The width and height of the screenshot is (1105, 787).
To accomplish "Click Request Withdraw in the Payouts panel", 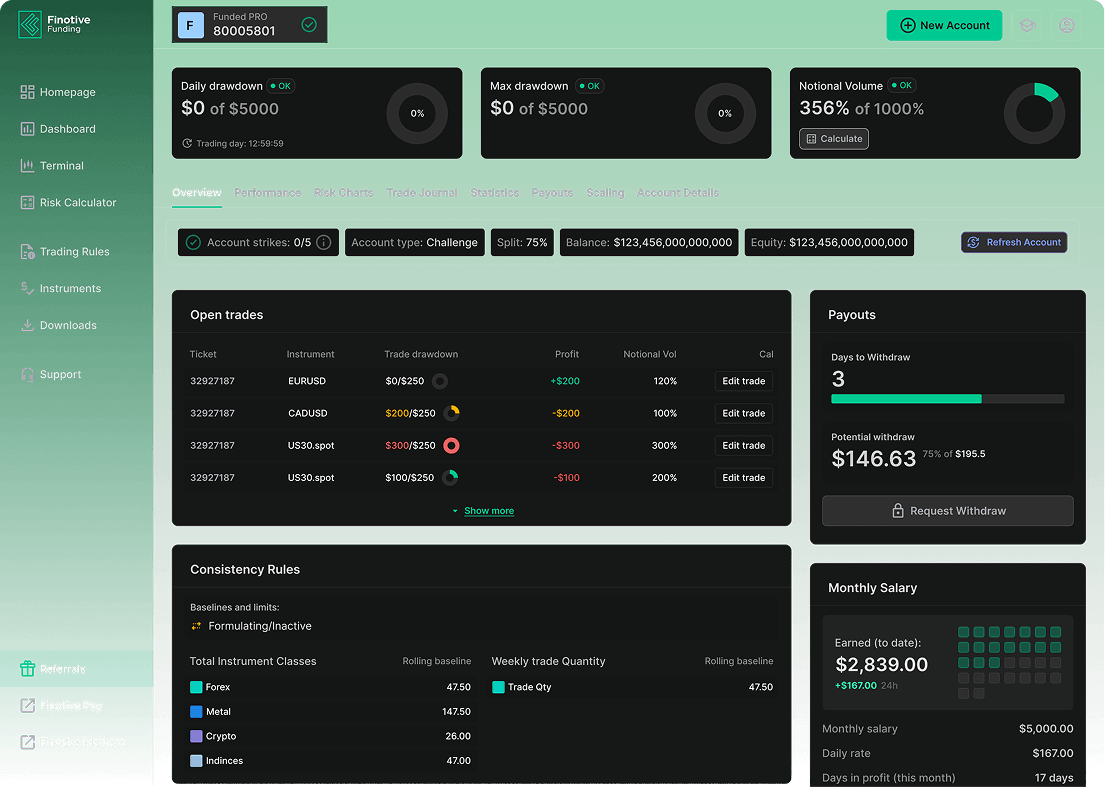I will point(947,510).
